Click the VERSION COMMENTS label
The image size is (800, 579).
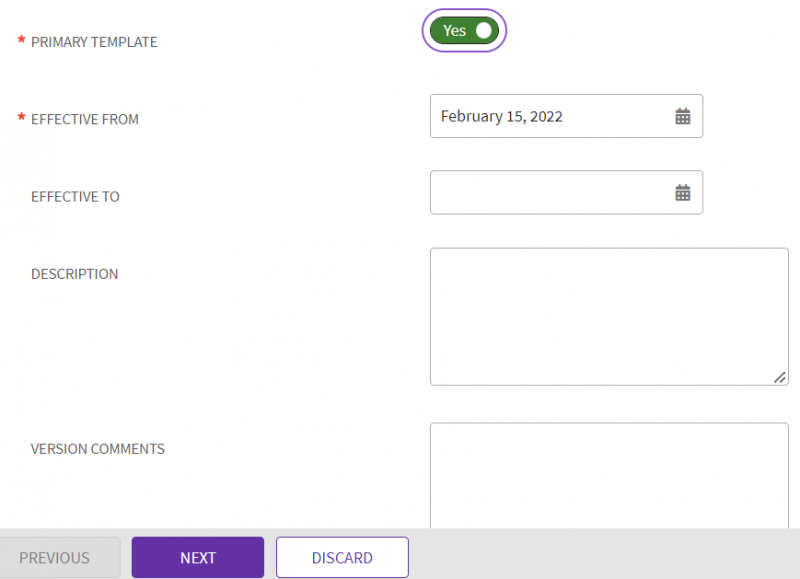pos(97,449)
